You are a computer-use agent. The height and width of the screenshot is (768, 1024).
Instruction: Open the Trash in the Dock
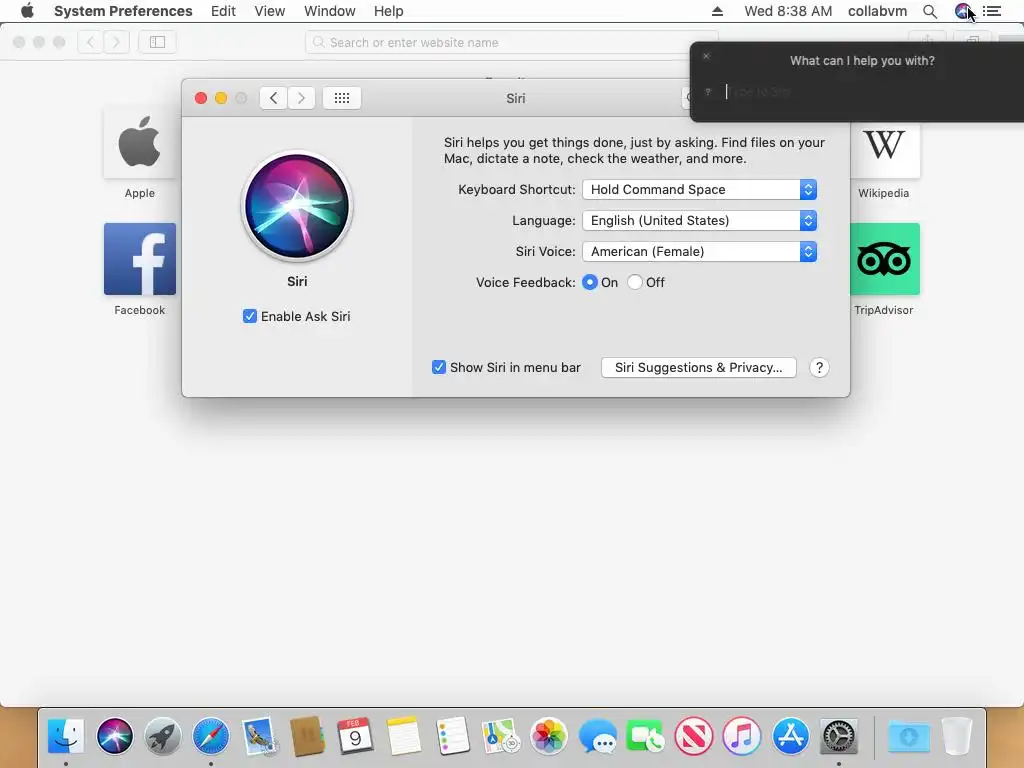[957, 736]
